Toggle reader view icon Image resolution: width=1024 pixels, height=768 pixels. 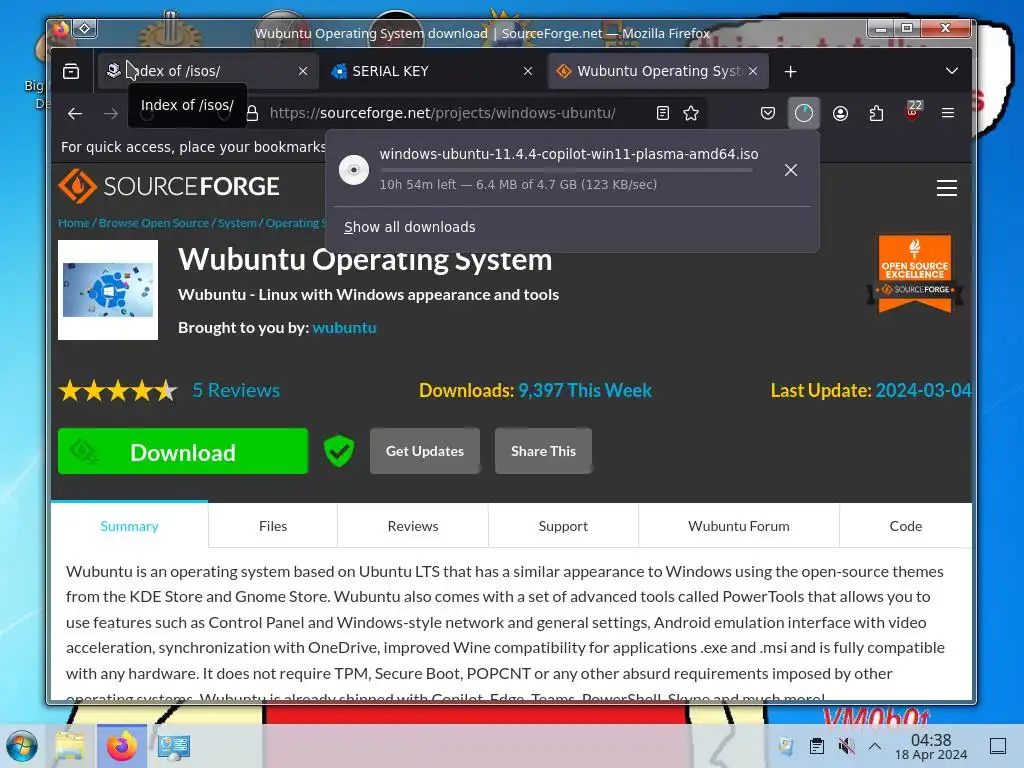coord(662,114)
